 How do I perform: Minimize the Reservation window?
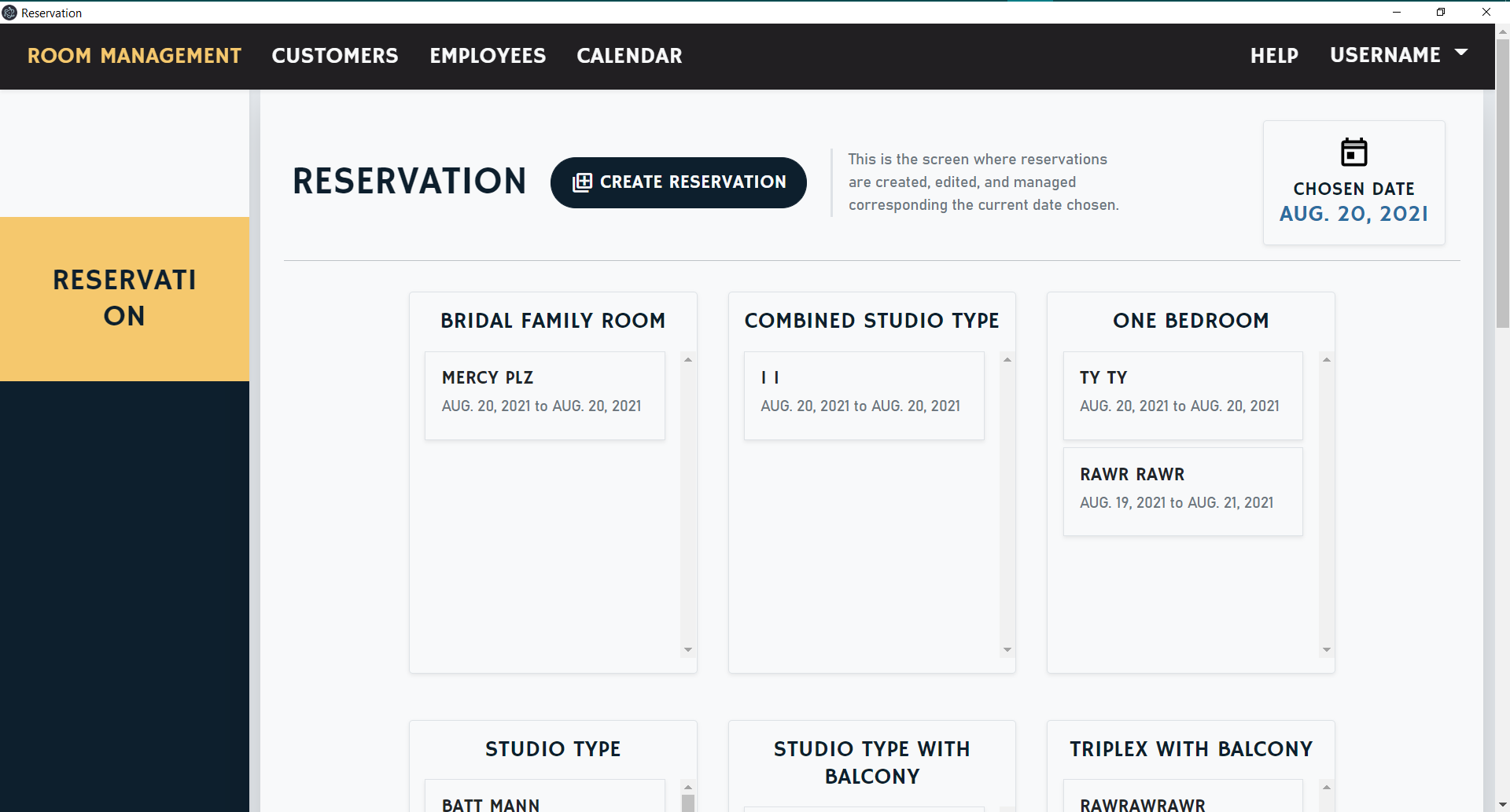coord(1397,12)
